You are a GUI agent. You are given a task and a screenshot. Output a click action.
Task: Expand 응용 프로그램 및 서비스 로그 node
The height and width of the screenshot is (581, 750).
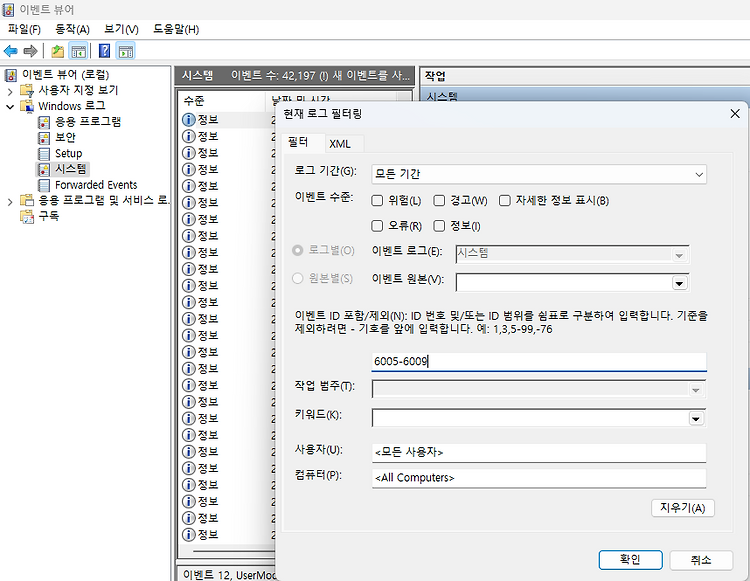pyautogui.click(x=10, y=201)
